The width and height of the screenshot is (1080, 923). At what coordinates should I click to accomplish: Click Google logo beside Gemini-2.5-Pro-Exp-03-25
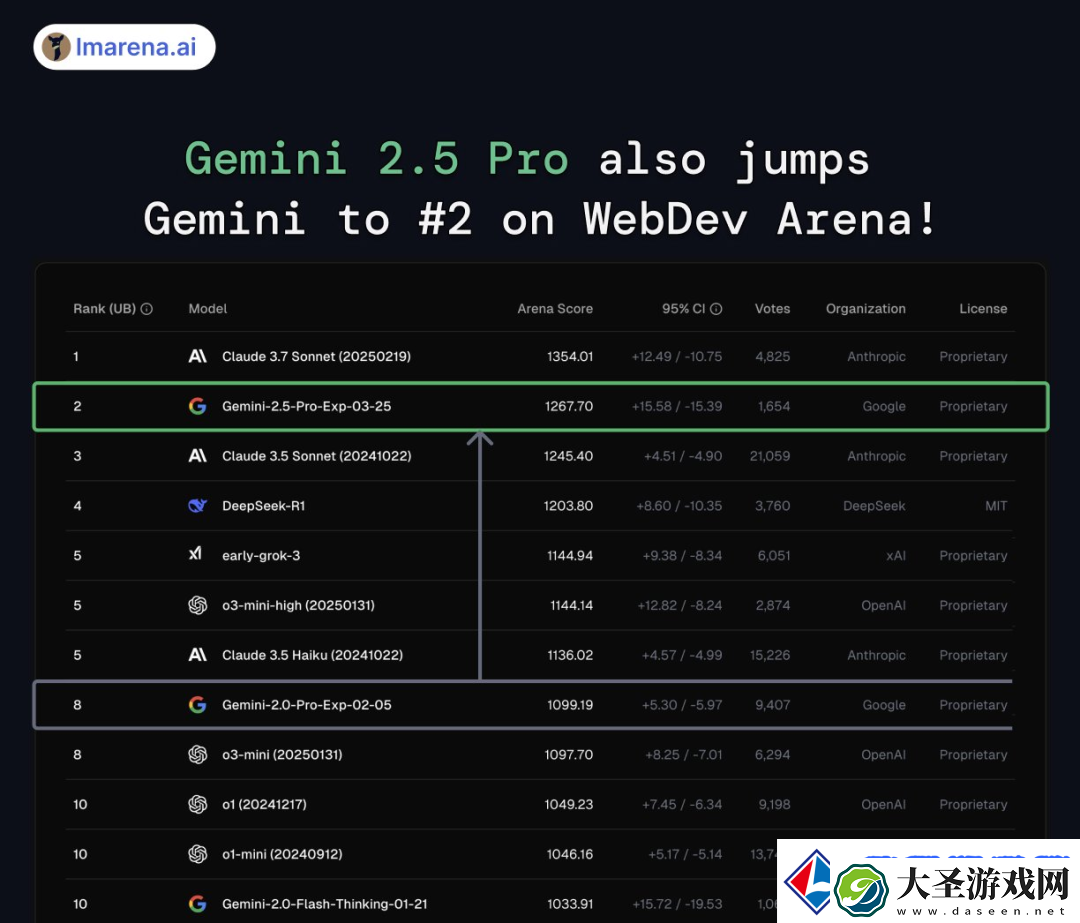198,406
